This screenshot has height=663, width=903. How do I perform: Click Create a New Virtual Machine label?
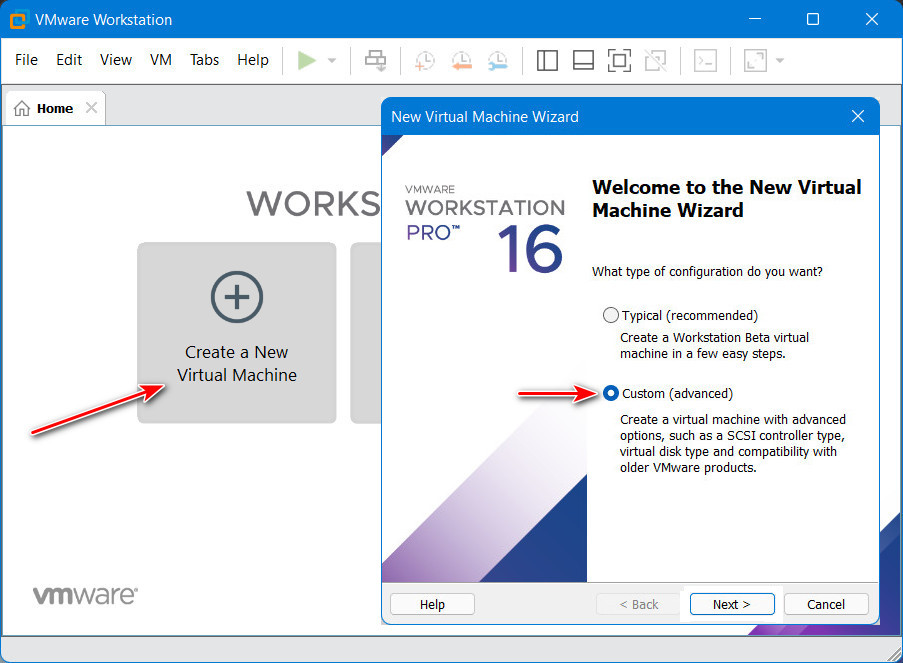(x=237, y=363)
